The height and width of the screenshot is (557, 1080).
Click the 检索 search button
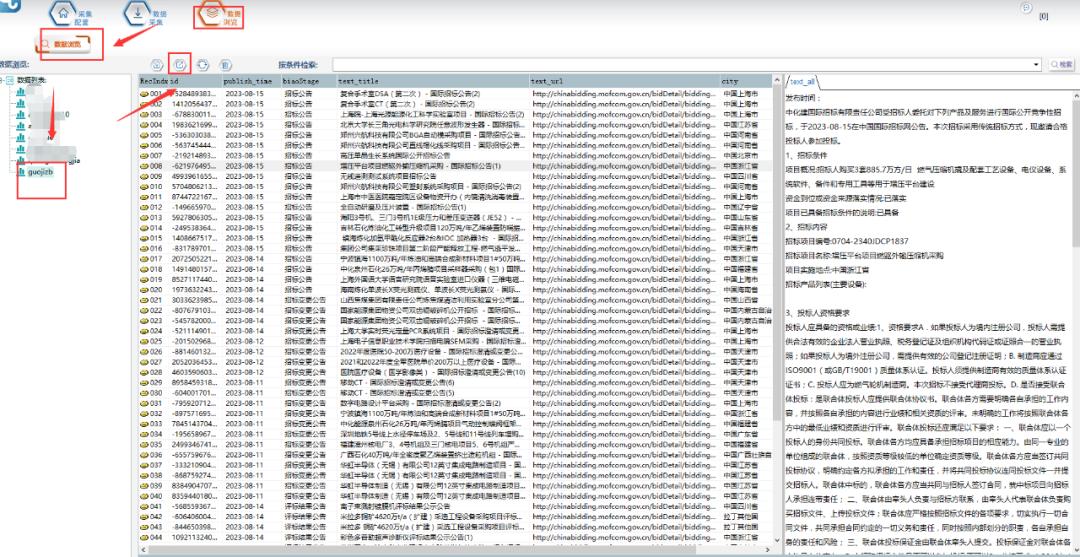pyautogui.click(x=1061, y=64)
